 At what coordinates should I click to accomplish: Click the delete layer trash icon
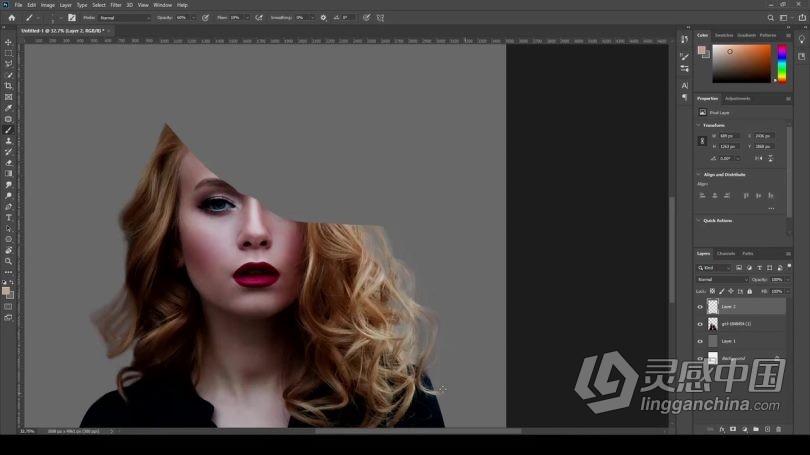tap(779, 429)
